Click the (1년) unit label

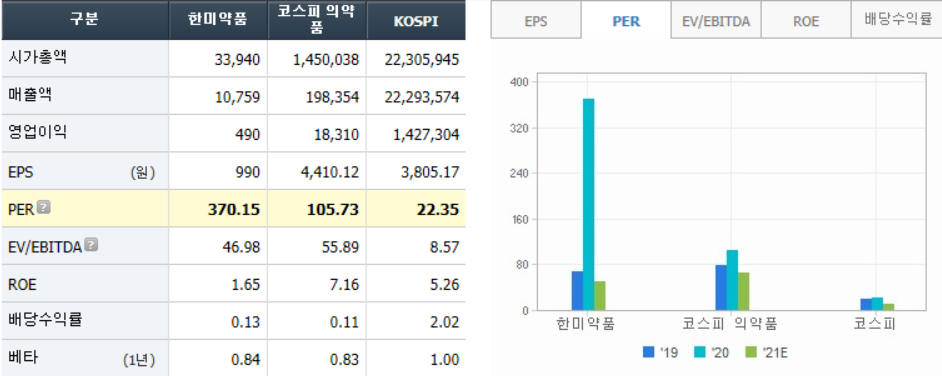coord(139,360)
